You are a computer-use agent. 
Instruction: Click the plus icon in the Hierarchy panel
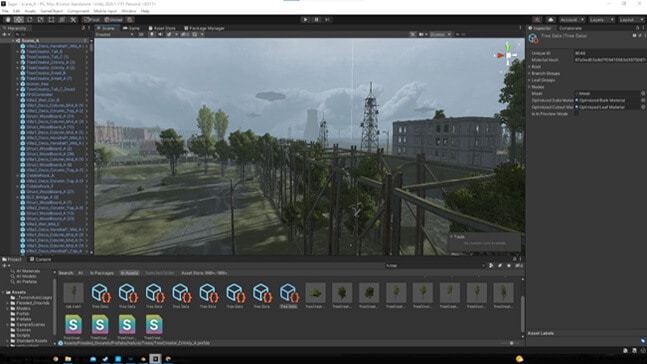5,34
